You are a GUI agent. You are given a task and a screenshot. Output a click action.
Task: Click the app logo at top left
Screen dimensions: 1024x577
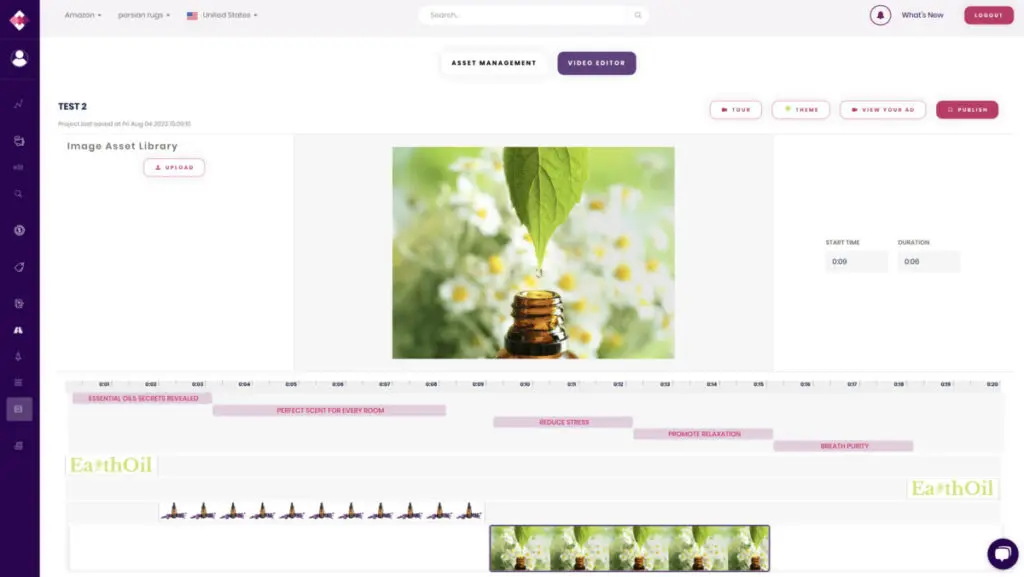tap(19, 19)
